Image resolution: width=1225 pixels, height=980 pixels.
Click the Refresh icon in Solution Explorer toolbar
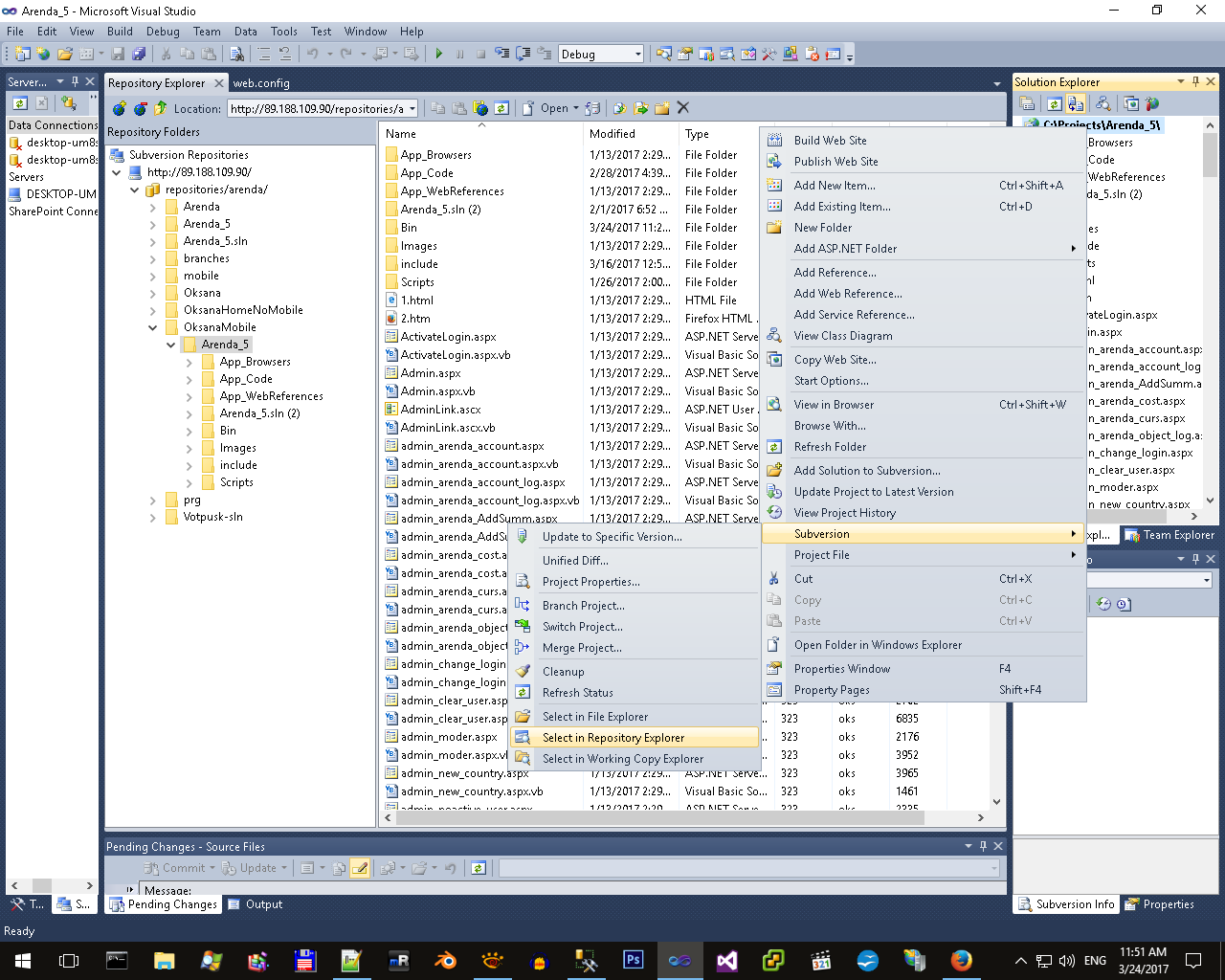(1054, 103)
